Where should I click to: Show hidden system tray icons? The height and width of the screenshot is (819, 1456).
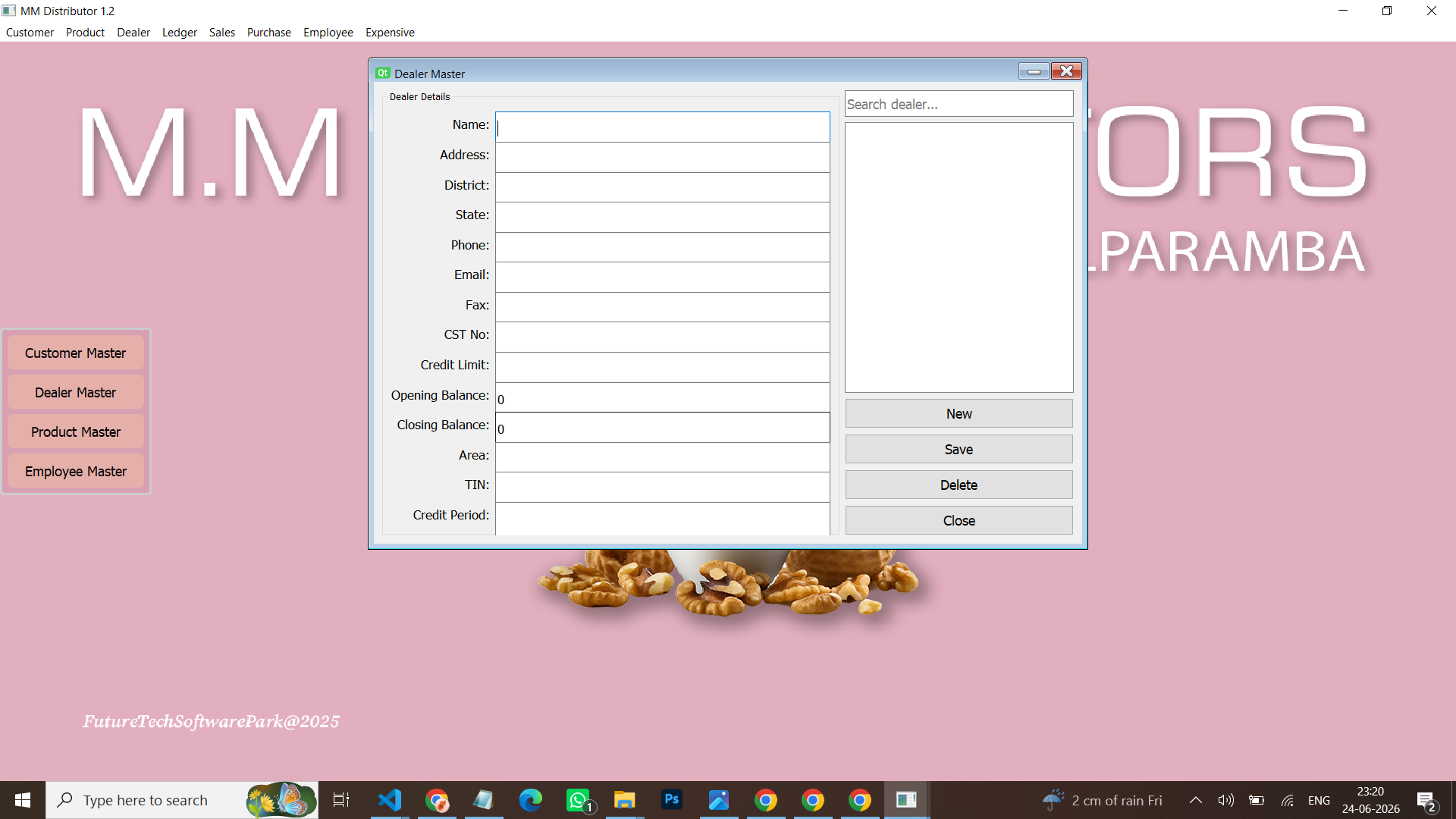pyautogui.click(x=1196, y=800)
